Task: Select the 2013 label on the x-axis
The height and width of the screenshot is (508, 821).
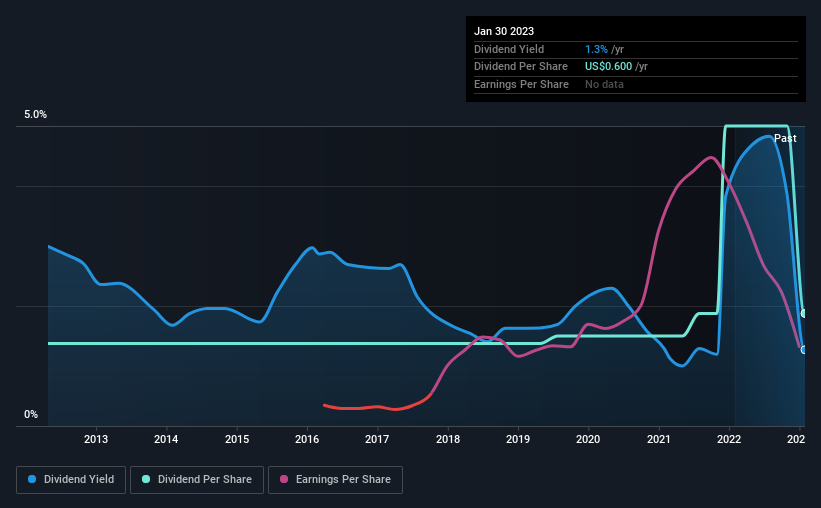Action: 96,439
